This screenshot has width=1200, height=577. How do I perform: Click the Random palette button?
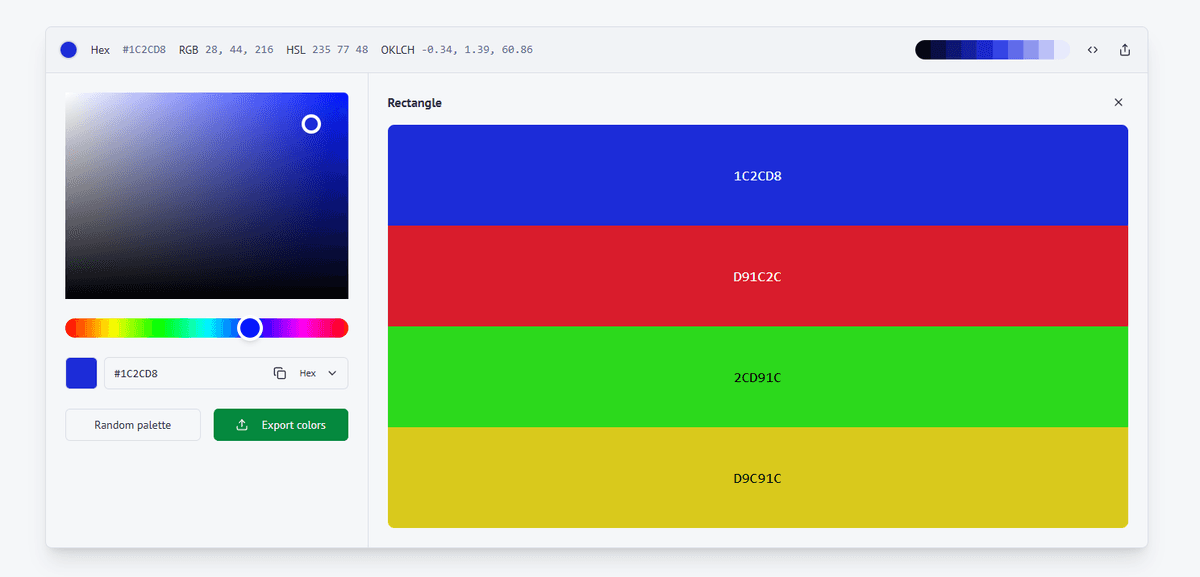click(132, 424)
